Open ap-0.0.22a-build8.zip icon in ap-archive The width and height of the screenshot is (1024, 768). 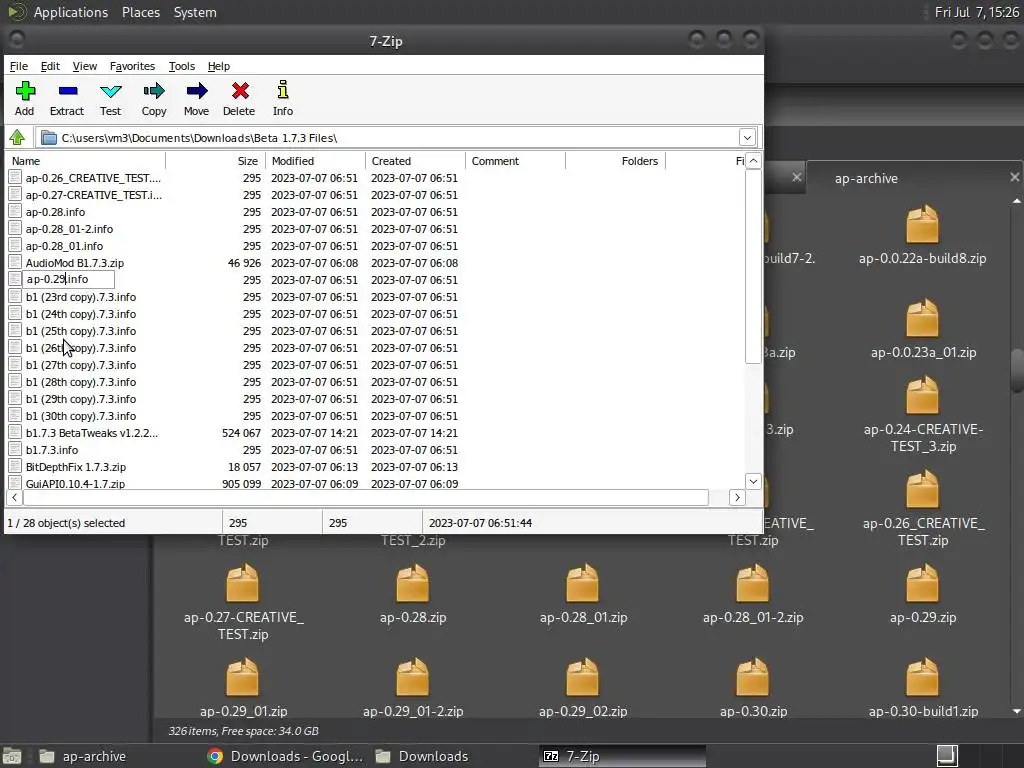pyautogui.click(x=922, y=225)
